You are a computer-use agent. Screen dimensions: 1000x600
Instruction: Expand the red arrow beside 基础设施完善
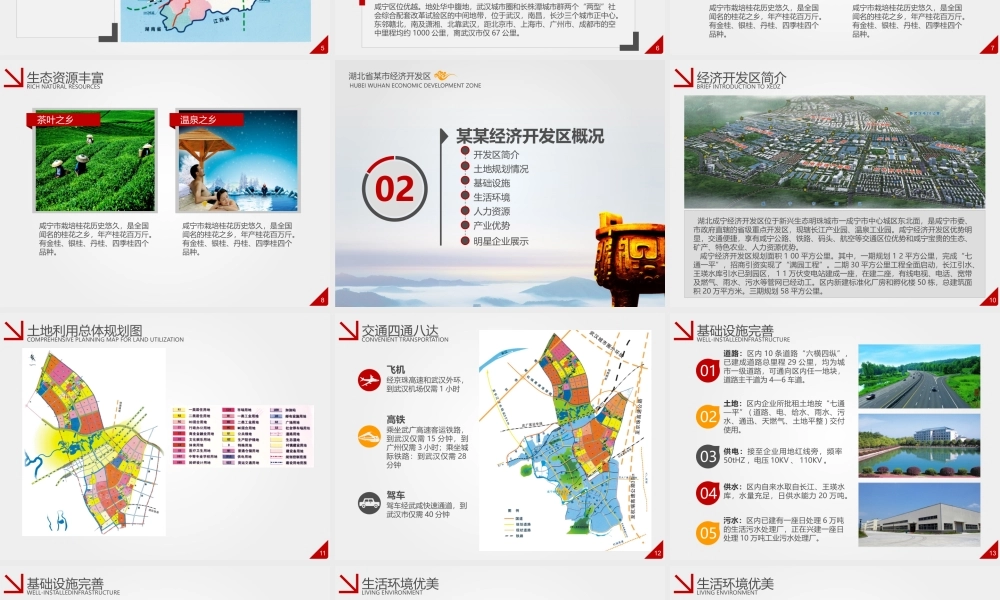tap(682, 330)
